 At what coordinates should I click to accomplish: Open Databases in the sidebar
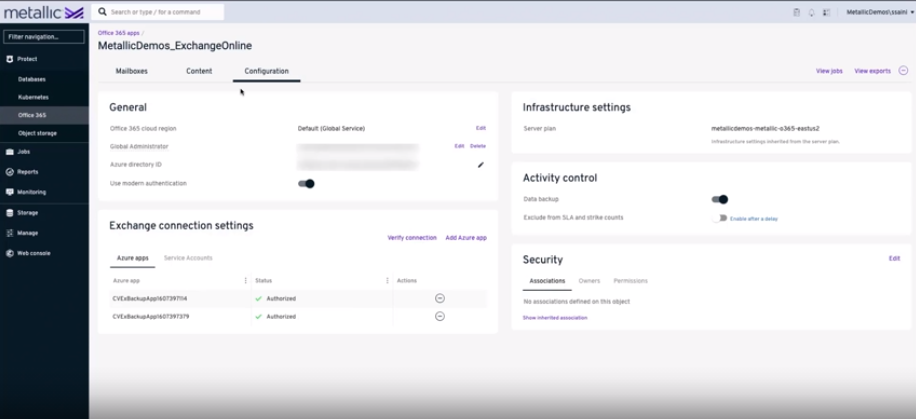(x=32, y=79)
